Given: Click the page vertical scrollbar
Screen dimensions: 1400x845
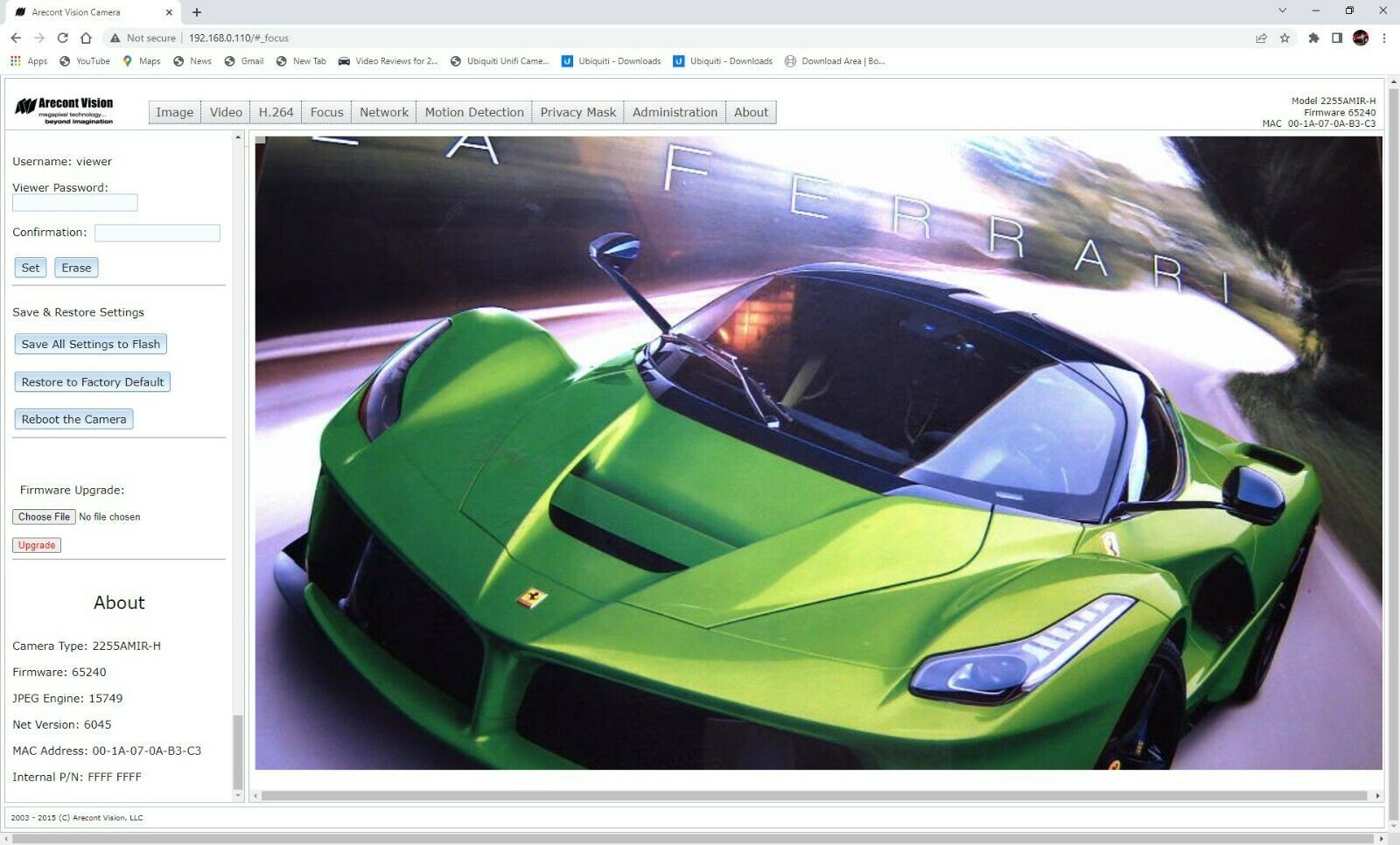Looking at the screenshot, I should pos(1394,453).
